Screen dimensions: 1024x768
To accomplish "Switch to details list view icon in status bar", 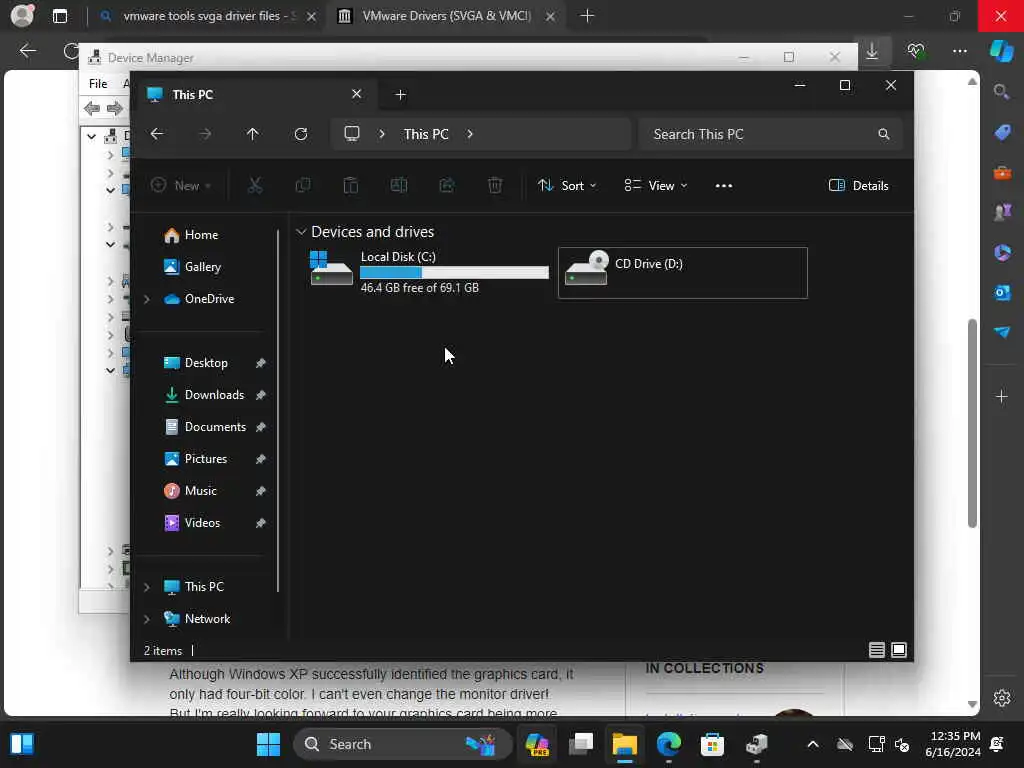I will click(876, 650).
